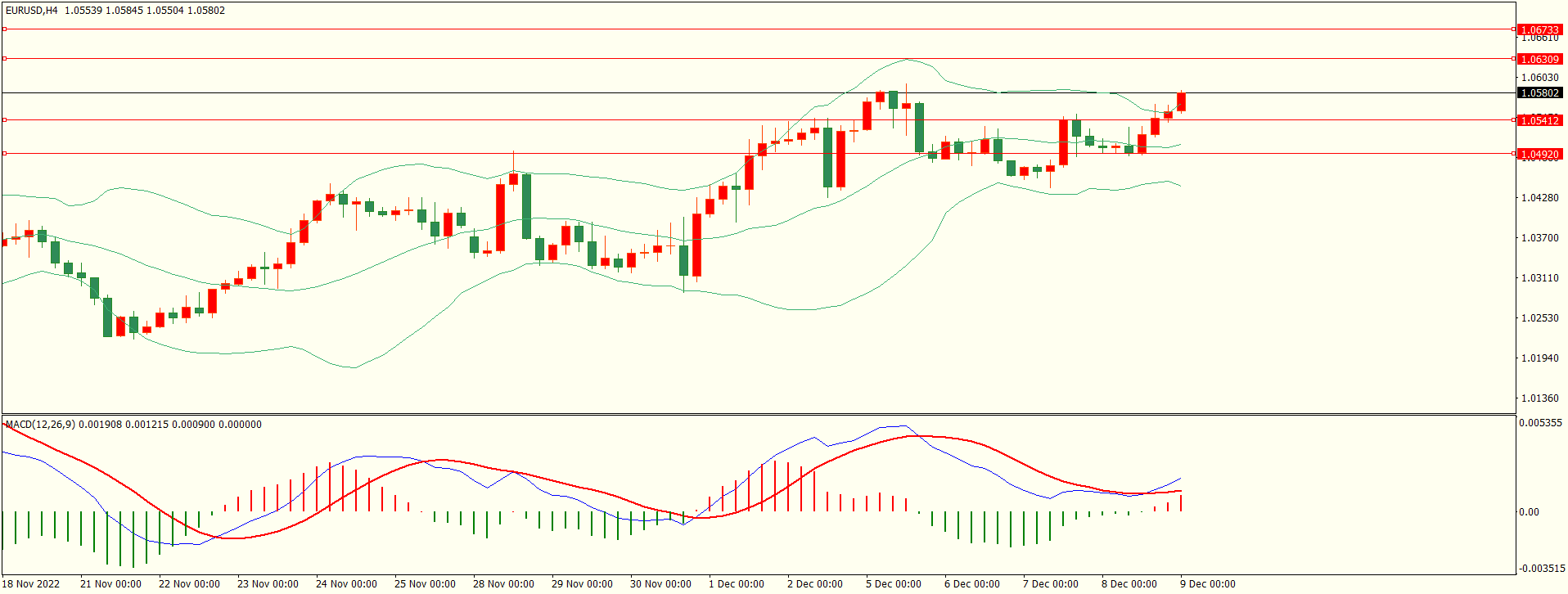Viewport: 1568px width, 594px height.
Task: Click the 5 Dec 00:00 date label
Action: coord(893,583)
